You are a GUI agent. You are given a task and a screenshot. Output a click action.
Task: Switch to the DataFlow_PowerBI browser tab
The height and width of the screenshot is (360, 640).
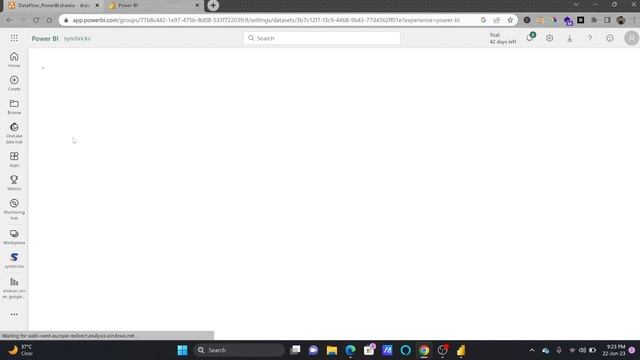tap(54, 5)
